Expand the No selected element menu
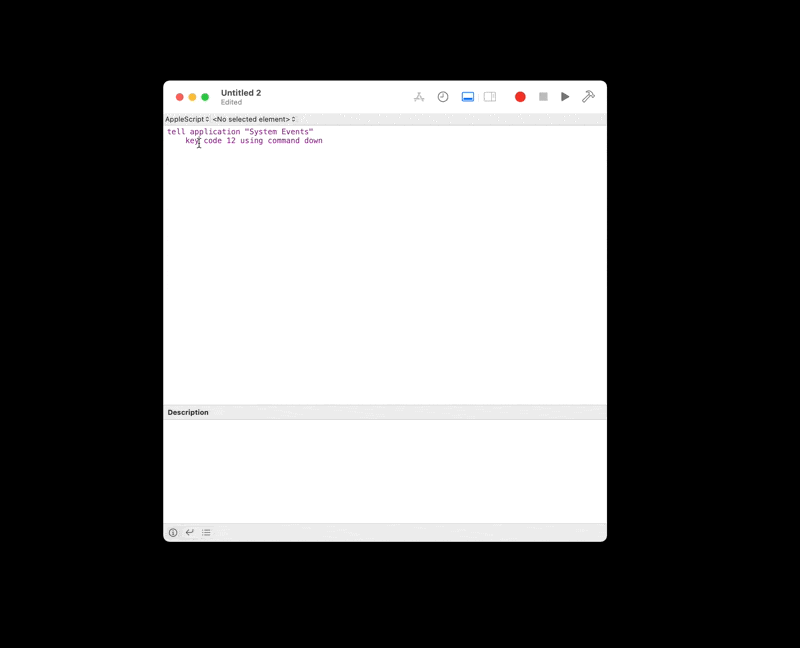800x648 pixels. coord(253,119)
